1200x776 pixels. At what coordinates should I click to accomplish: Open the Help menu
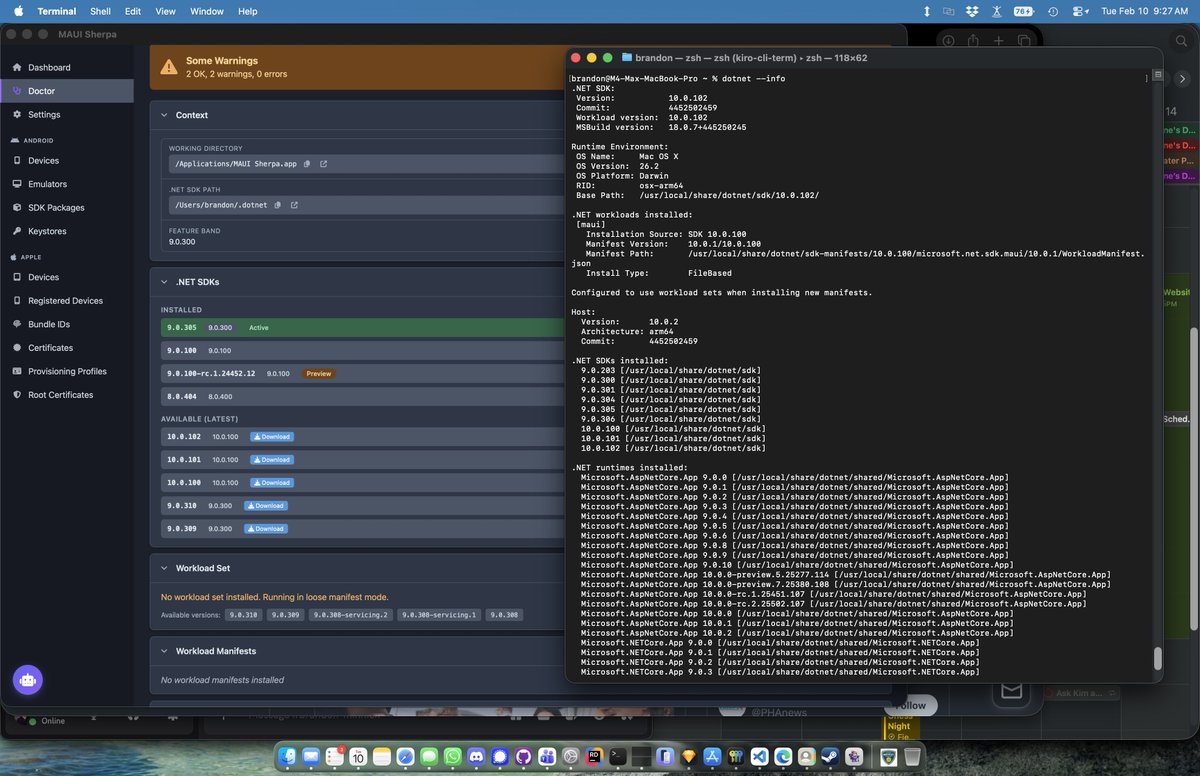pyautogui.click(x=247, y=11)
